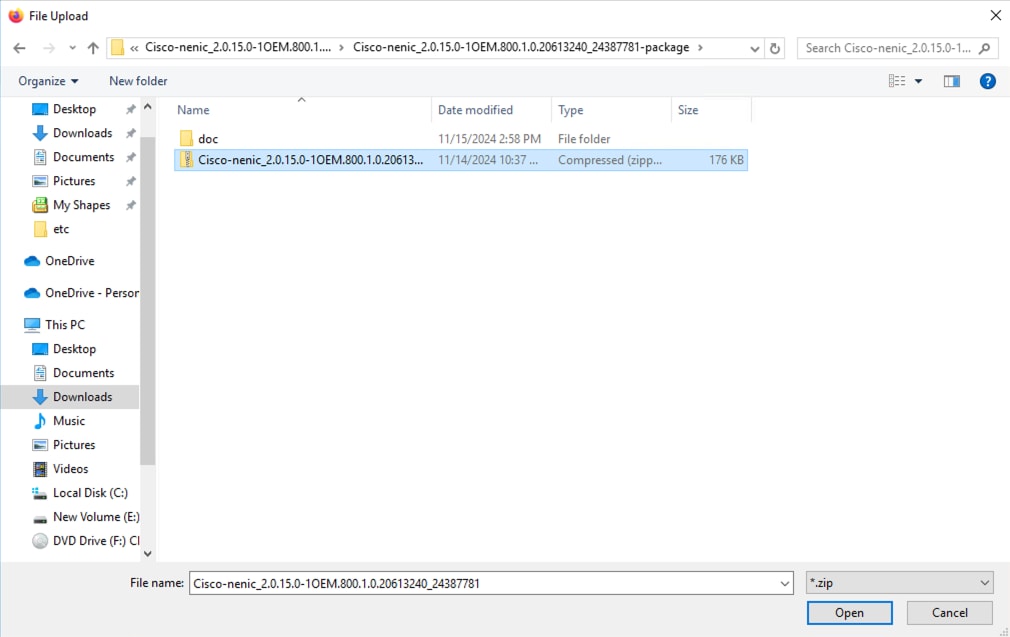Open the Organize menu
This screenshot has height=637, width=1010.
[48, 81]
